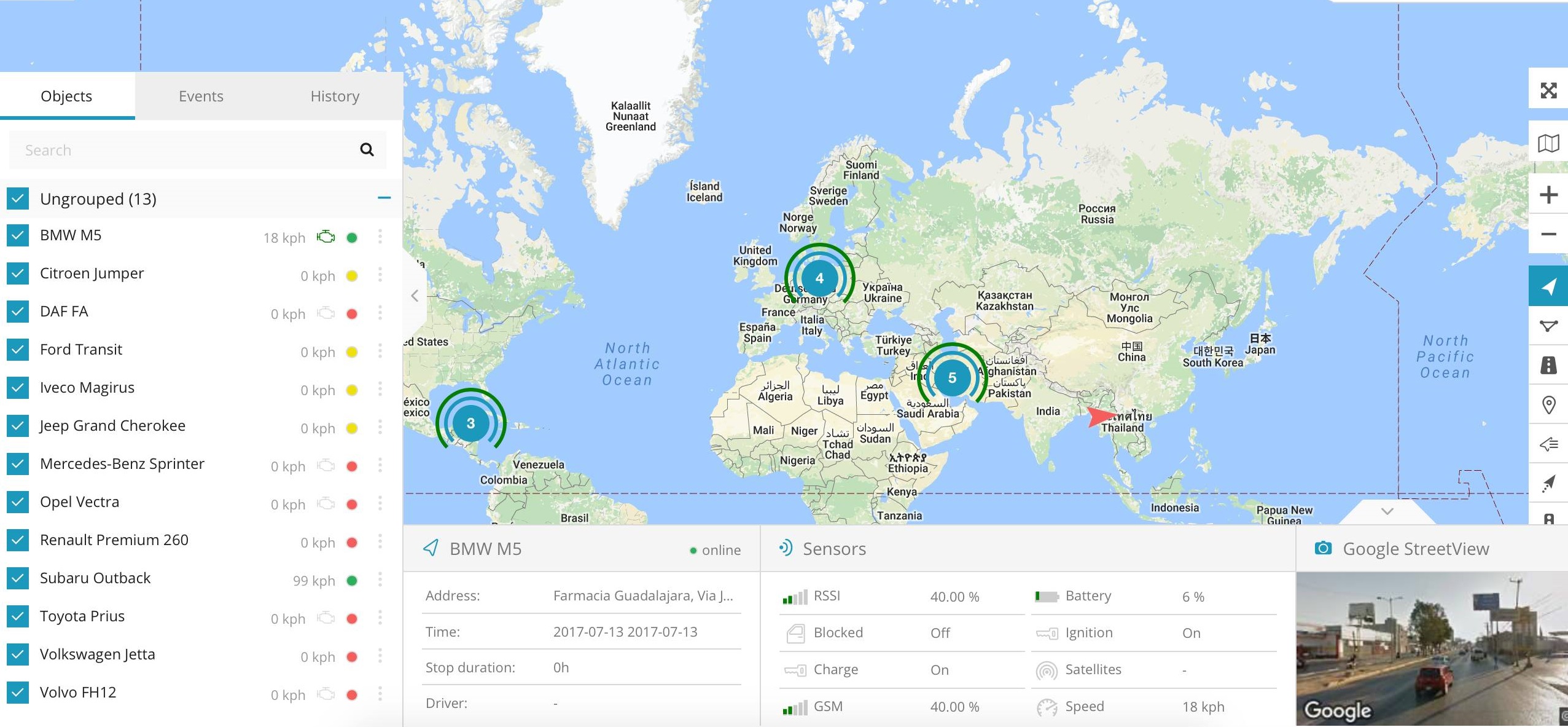Open the Subaru Outback three-dot menu
The image size is (1568, 727).
pyautogui.click(x=380, y=580)
